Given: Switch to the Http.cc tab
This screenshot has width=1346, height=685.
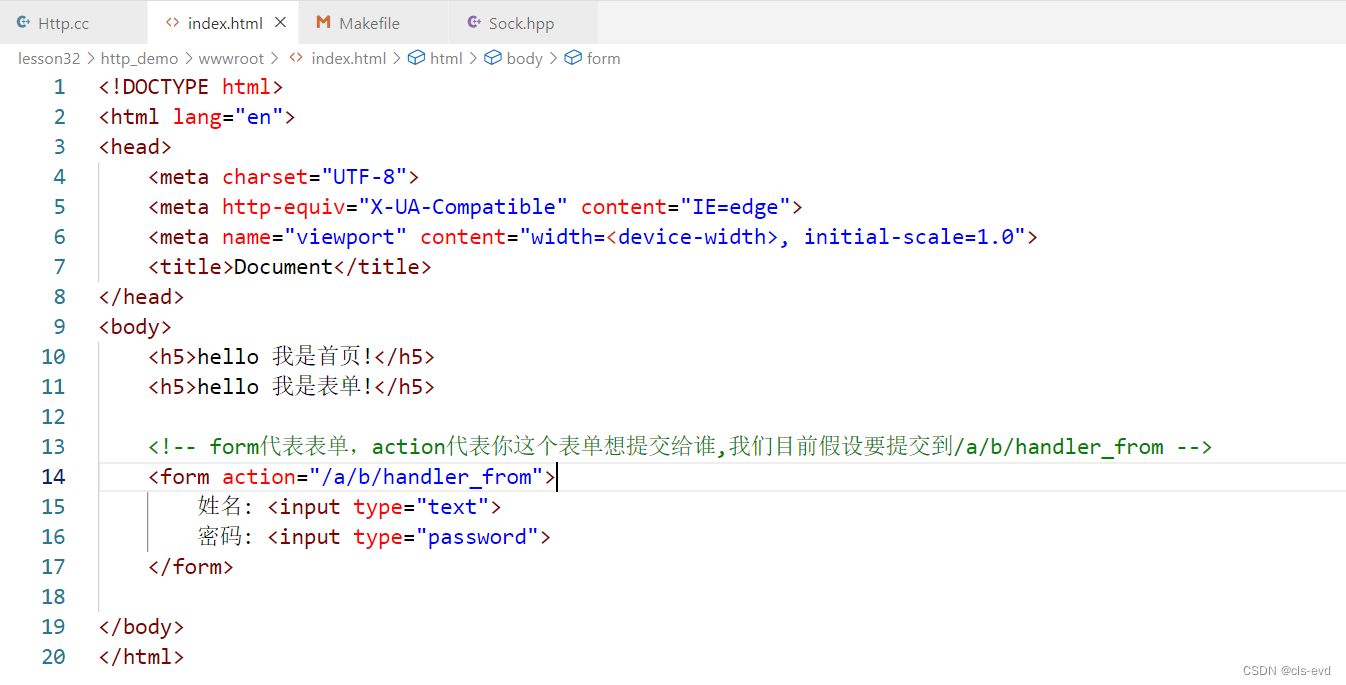Looking at the screenshot, I should [63, 23].
